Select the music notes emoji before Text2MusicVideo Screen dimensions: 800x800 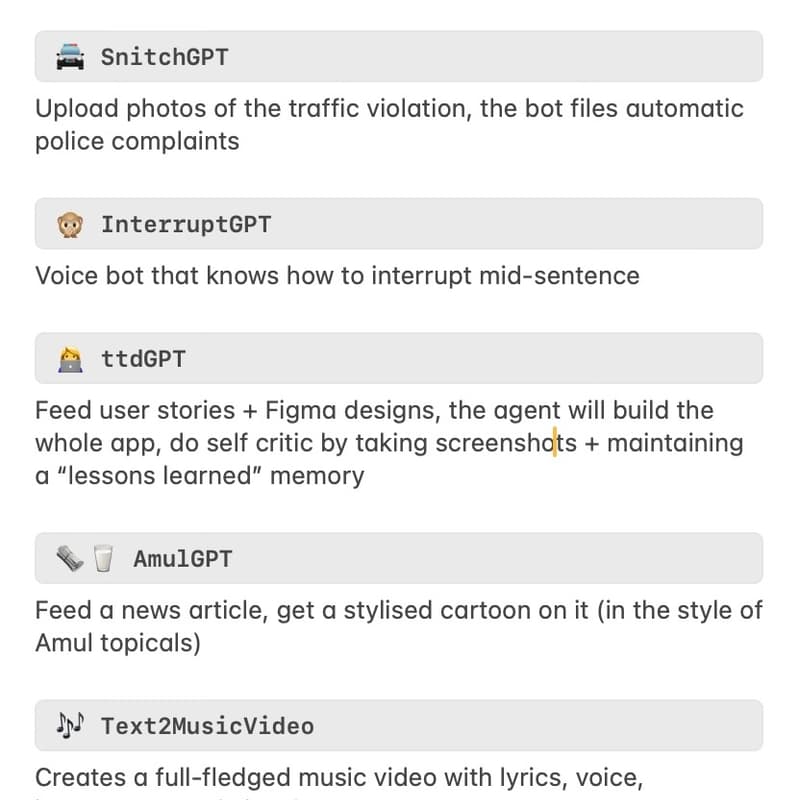click(x=70, y=725)
